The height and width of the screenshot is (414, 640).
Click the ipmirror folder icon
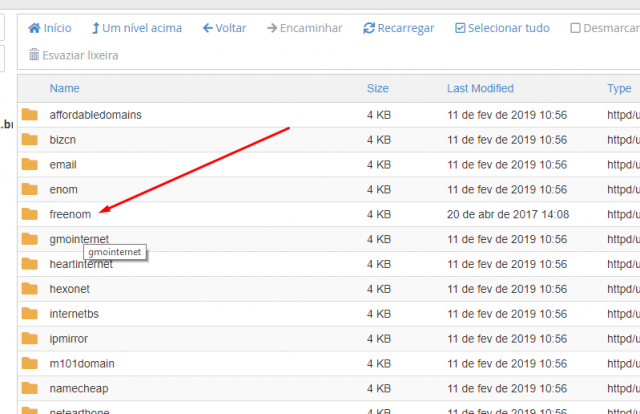[x=30, y=338]
